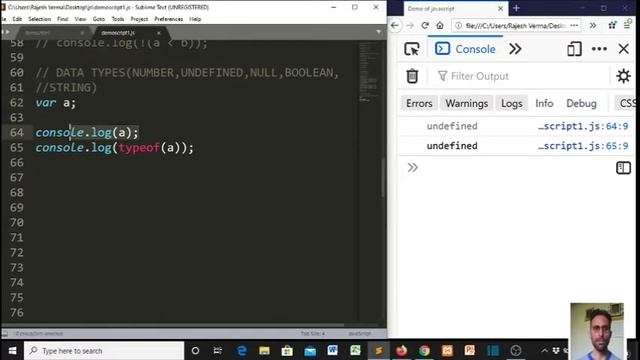
Task: Click the Firefox address bar
Action: coord(515,25)
